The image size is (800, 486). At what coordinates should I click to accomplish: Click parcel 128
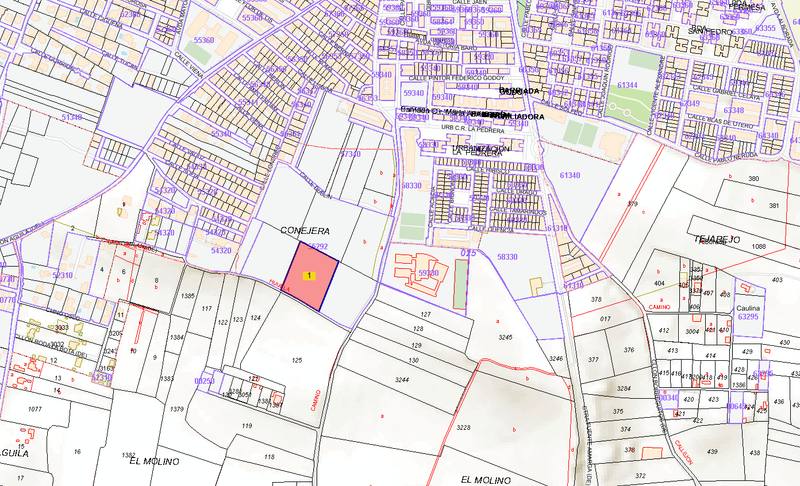click(418, 329)
